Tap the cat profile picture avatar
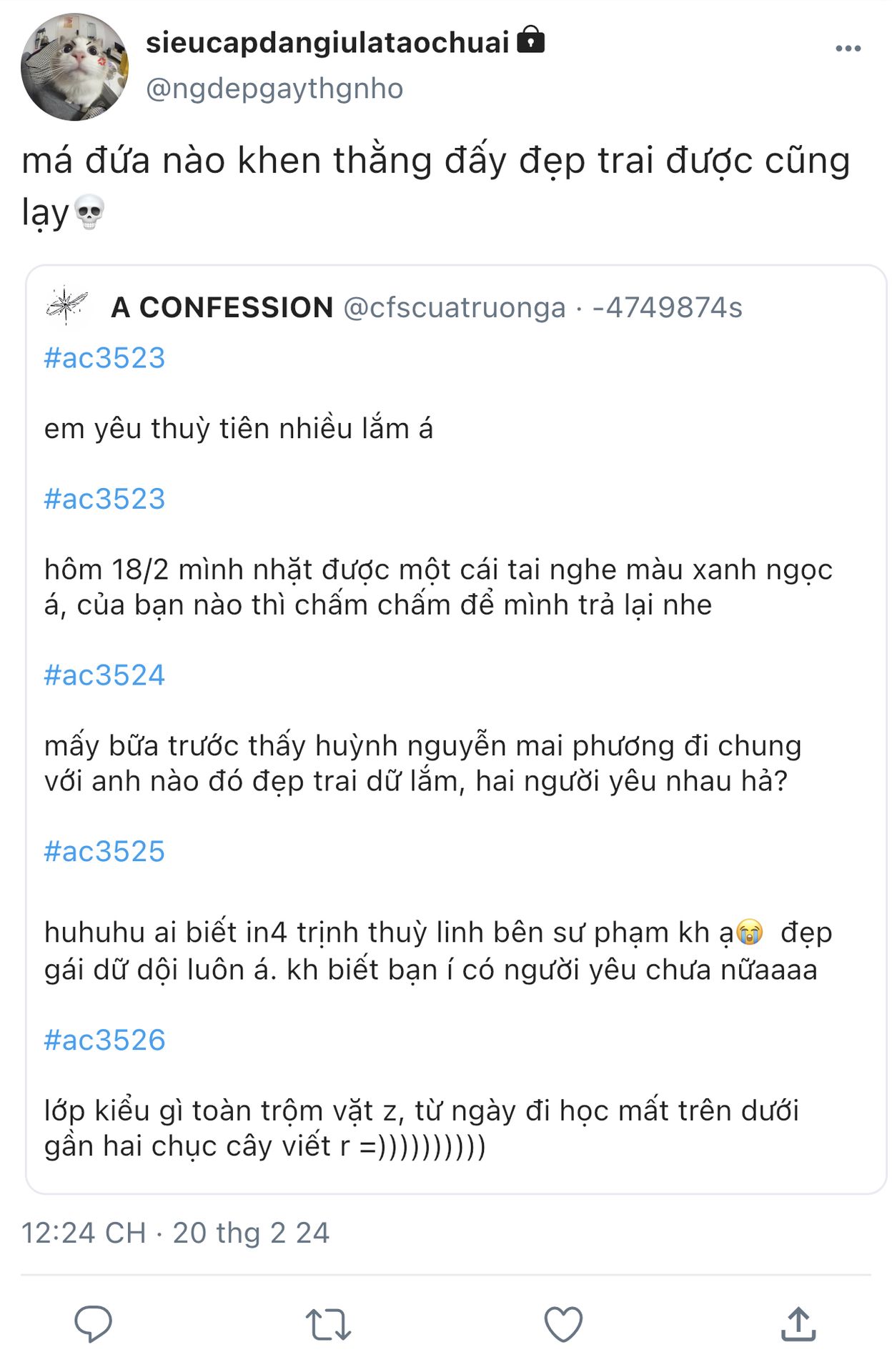Image resolution: width=892 pixels, height=1372 pixels. pos(74,67)
